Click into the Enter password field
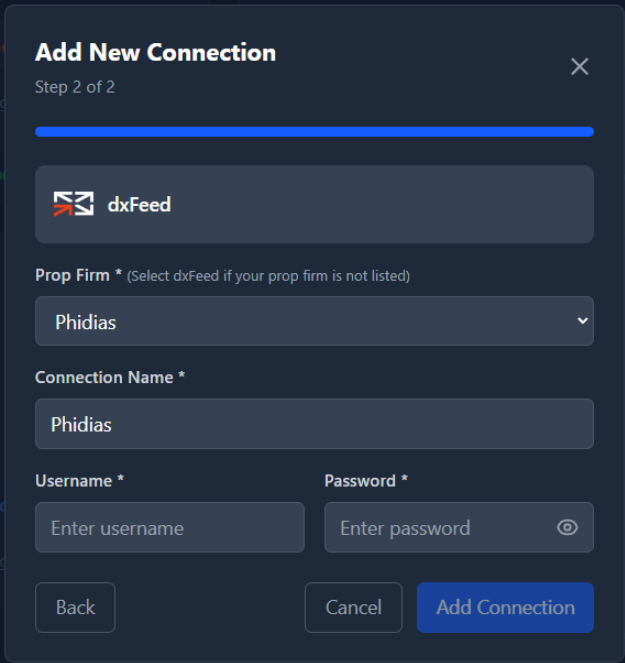 click(459, 527)
